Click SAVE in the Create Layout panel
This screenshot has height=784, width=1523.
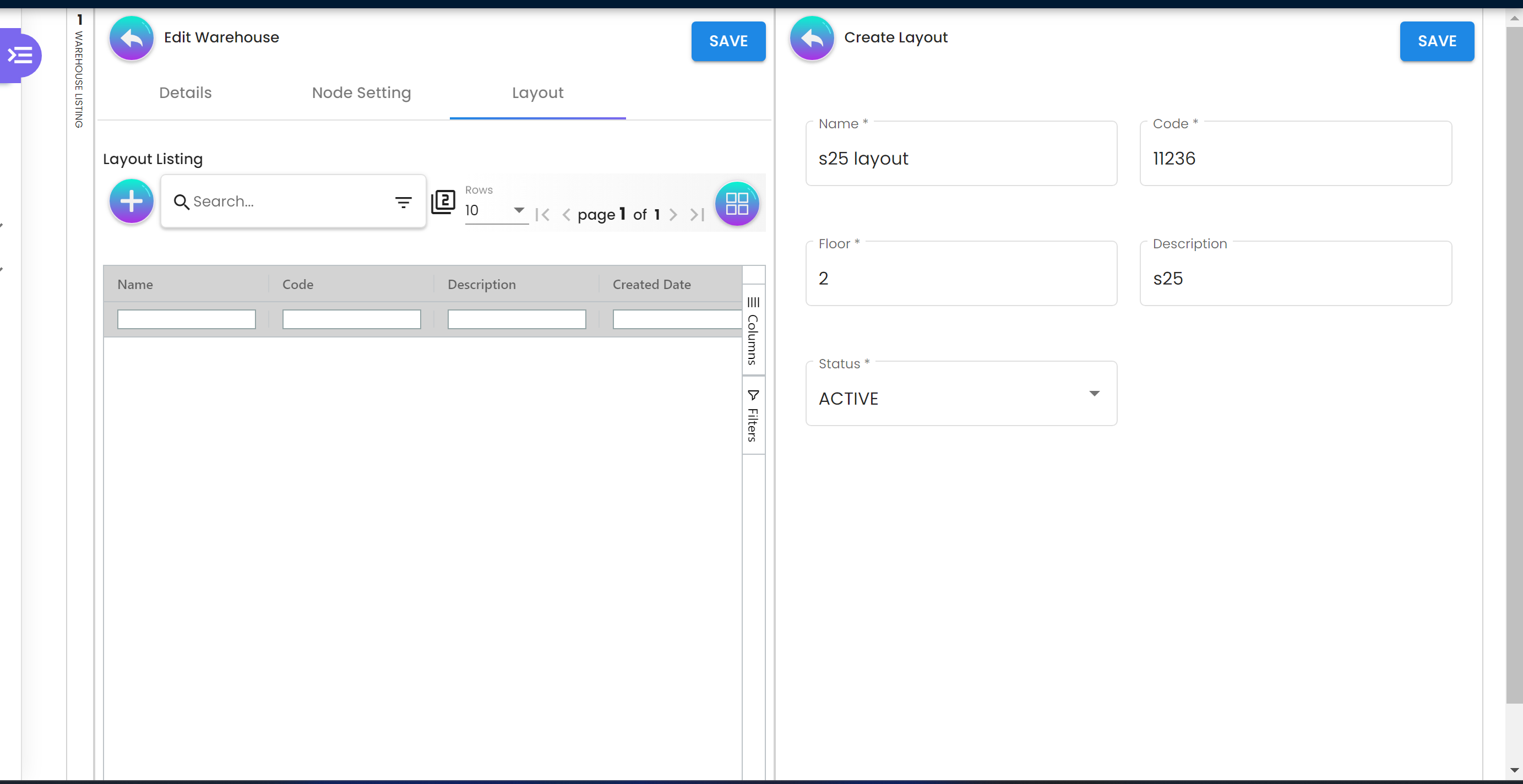pyautogui.click(x=1436, y=41)
